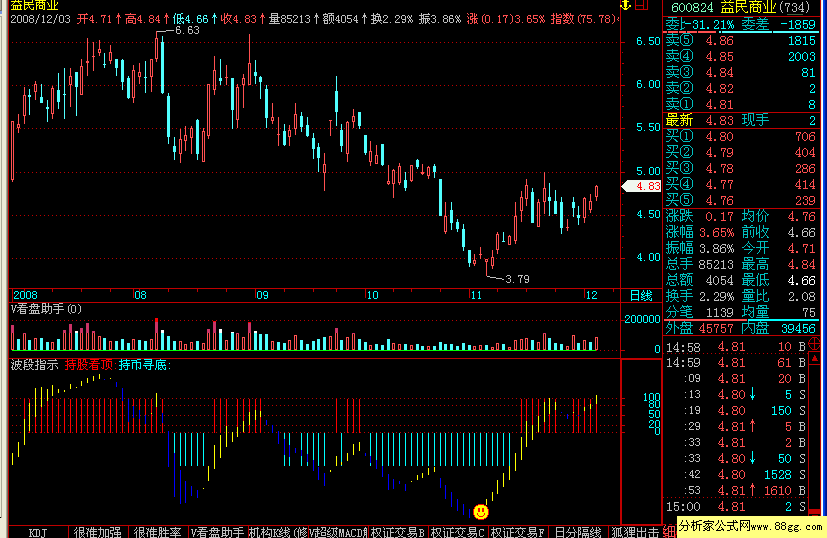The image size is (827, 538).
Task: Click the 益民商业 chart title
Action: coord(34,5)
